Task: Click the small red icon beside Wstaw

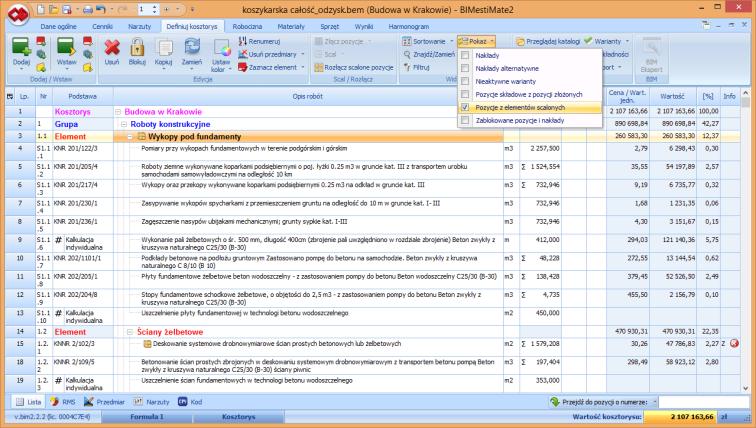Action: 87,41
